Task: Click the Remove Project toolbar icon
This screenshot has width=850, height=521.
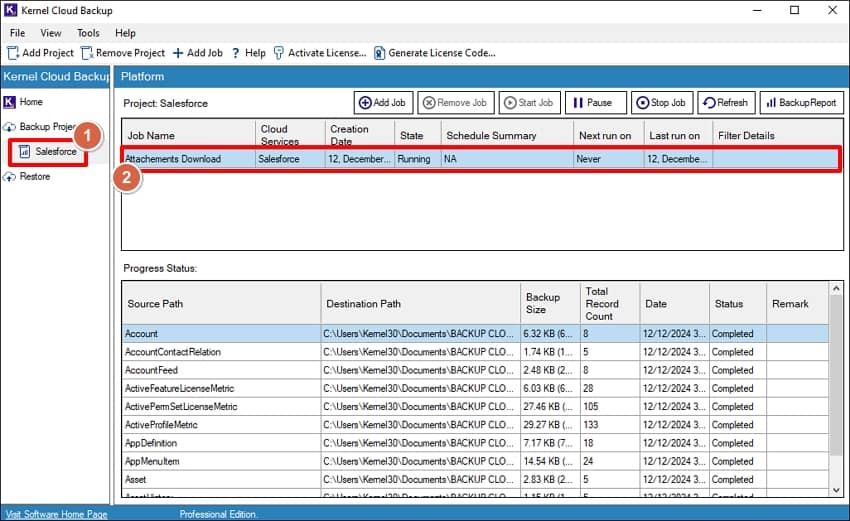Action: coord(86,53)
